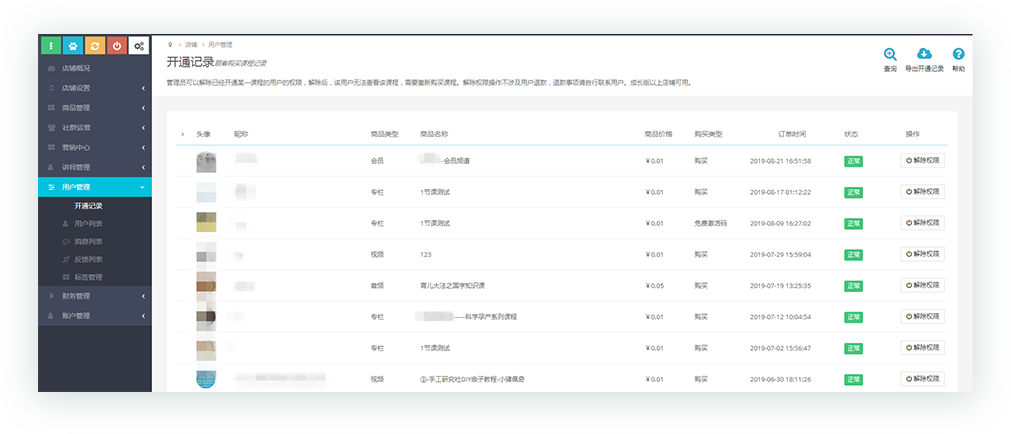Expand the 商品管理 sidebar section

click(95, 108)
